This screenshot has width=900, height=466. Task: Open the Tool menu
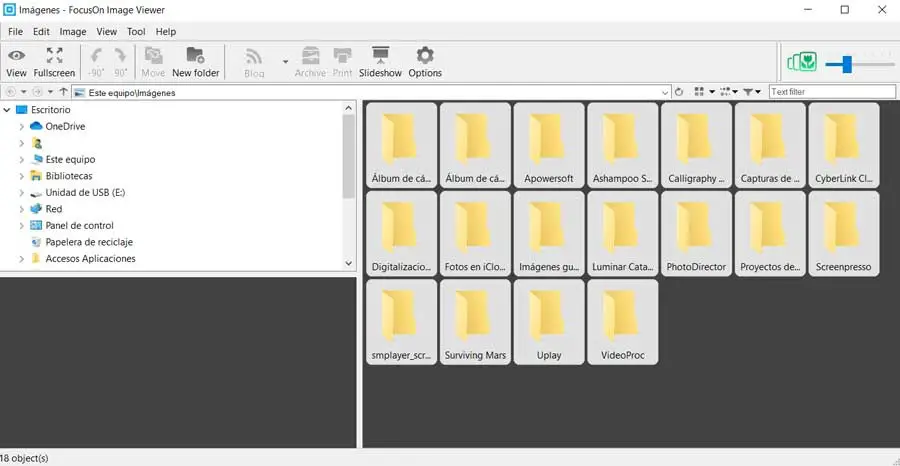point(136,32)
